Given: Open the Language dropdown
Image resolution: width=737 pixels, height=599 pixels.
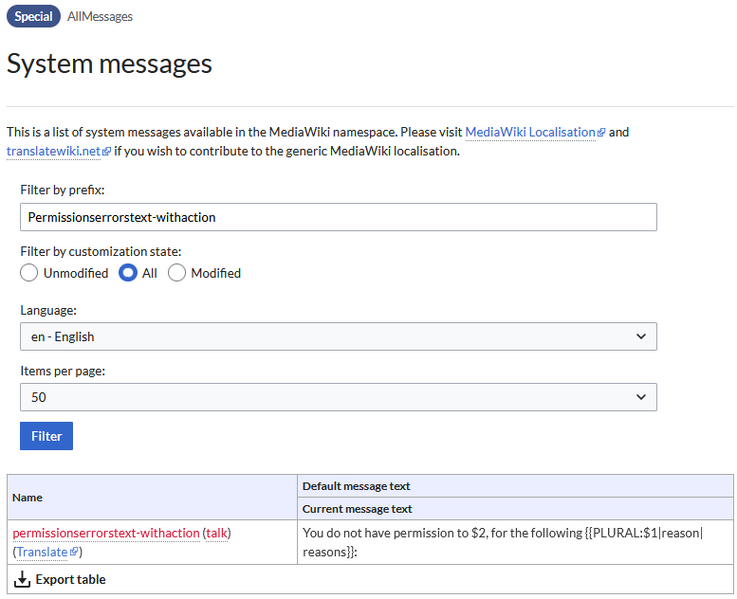Looking at the screenshot, I should [x=338, y=337].
